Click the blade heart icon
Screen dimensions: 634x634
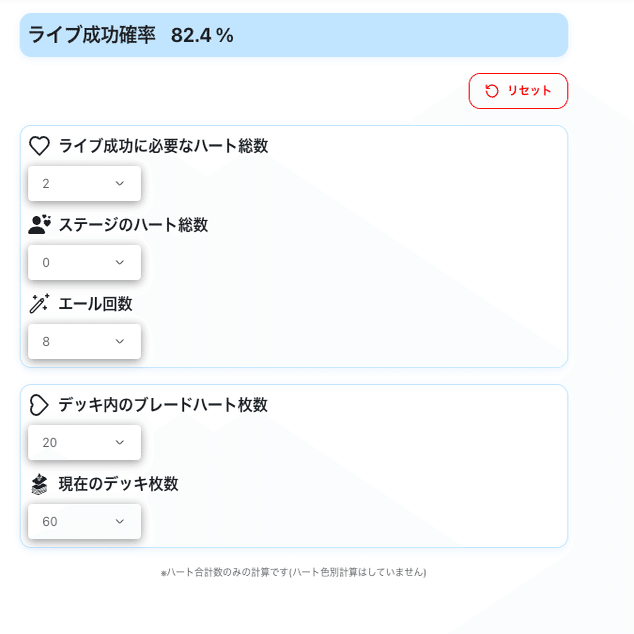click(x=39, y=405)
